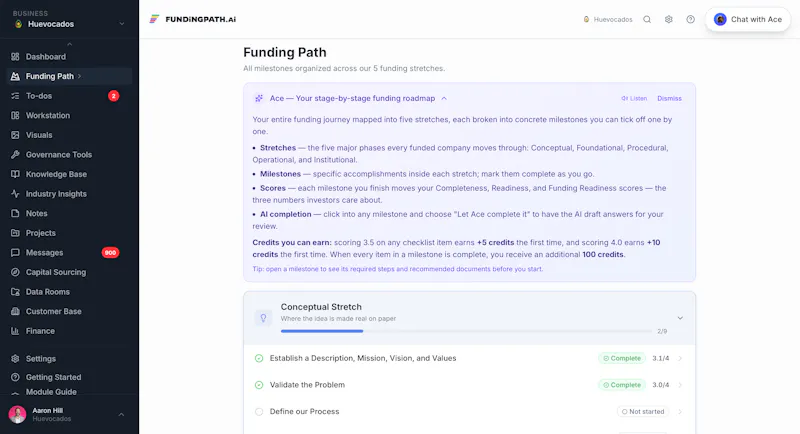Click the 3.0/4 score value
The height and width of the screenshot is (434, 800).
(661, 385)
